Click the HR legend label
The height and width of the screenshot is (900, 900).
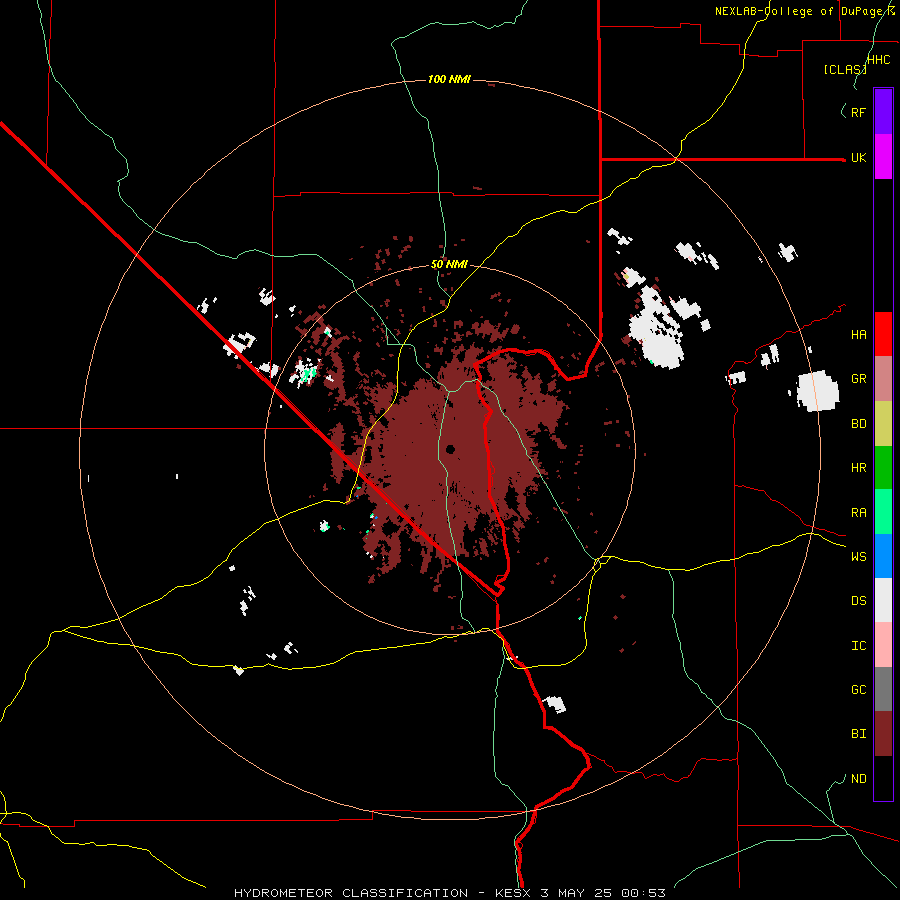(858, 468)
